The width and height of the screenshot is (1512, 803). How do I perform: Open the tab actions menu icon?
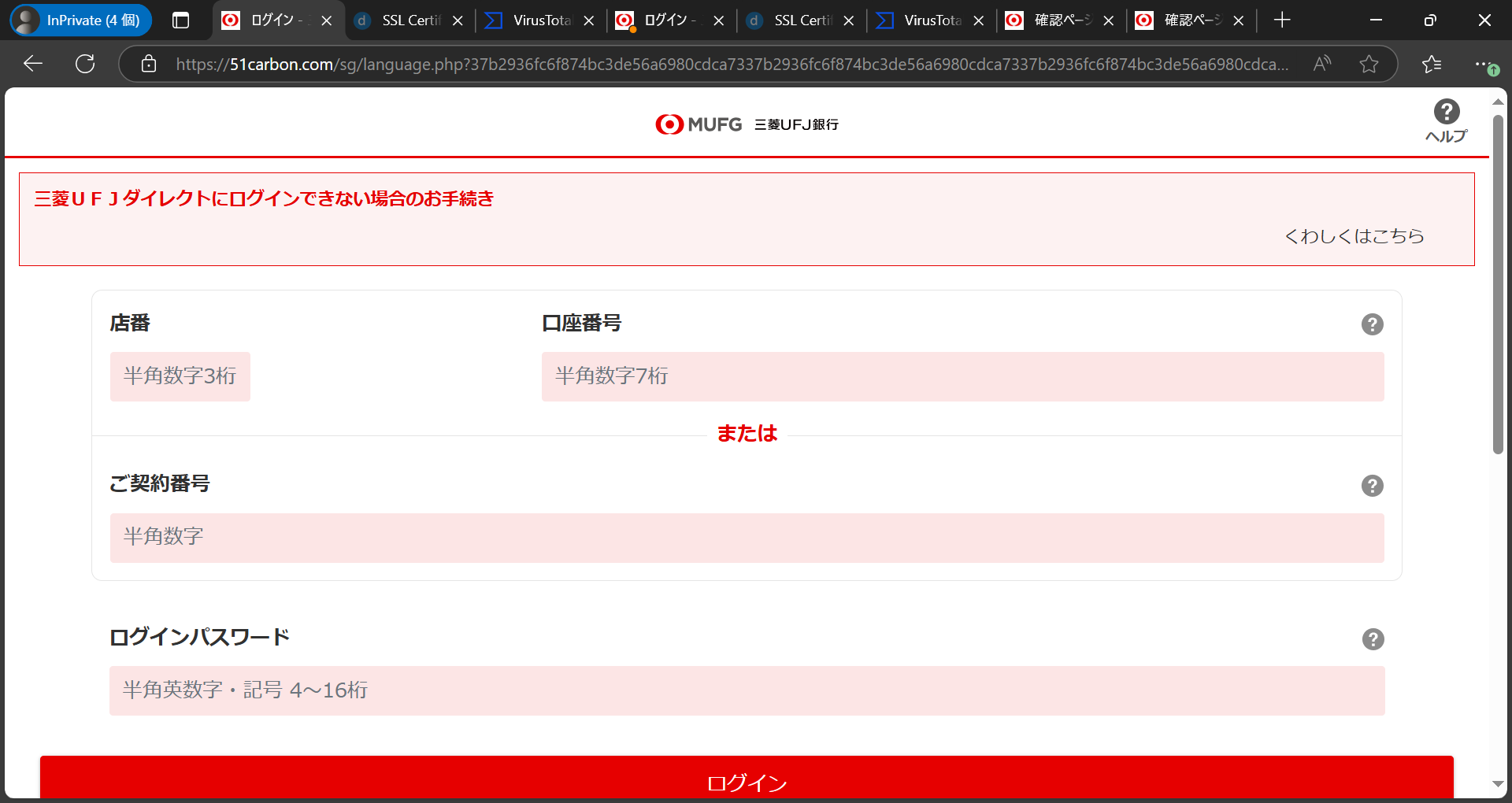(x=180, y=20)
